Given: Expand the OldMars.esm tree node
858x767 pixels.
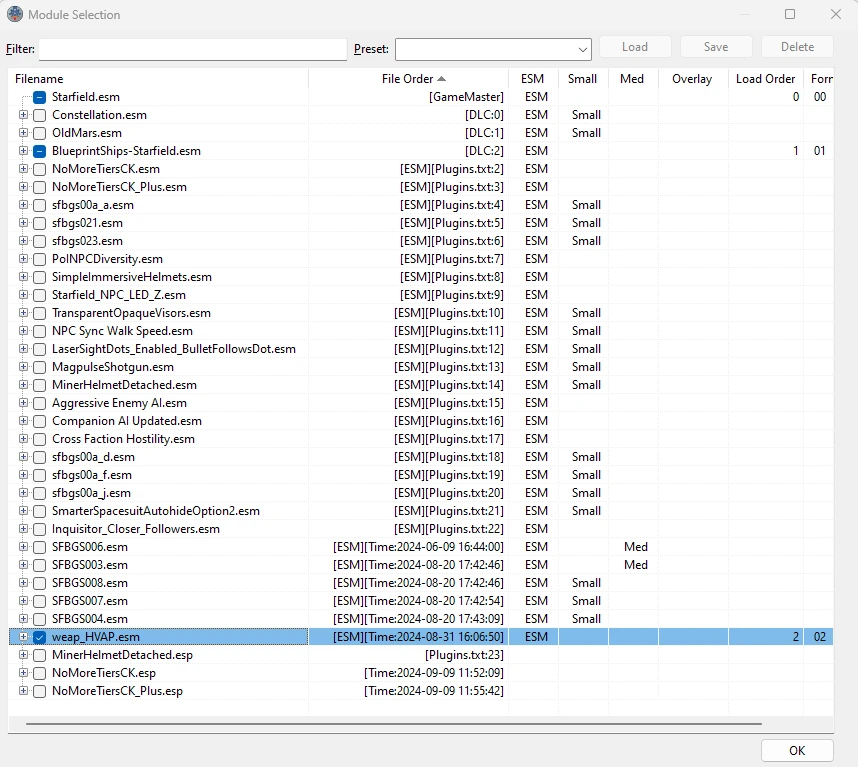Looking at the screenshot, I should [23, 133].
